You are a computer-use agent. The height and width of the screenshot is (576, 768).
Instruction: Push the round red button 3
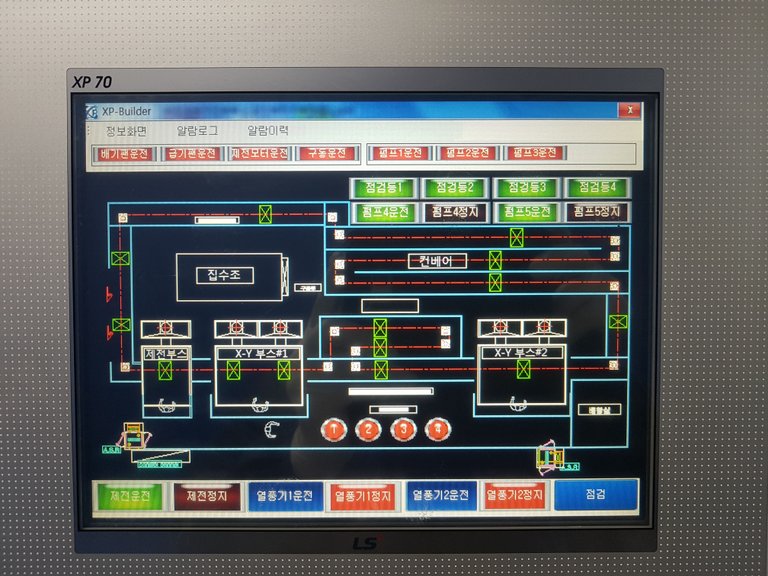point(403,430)
